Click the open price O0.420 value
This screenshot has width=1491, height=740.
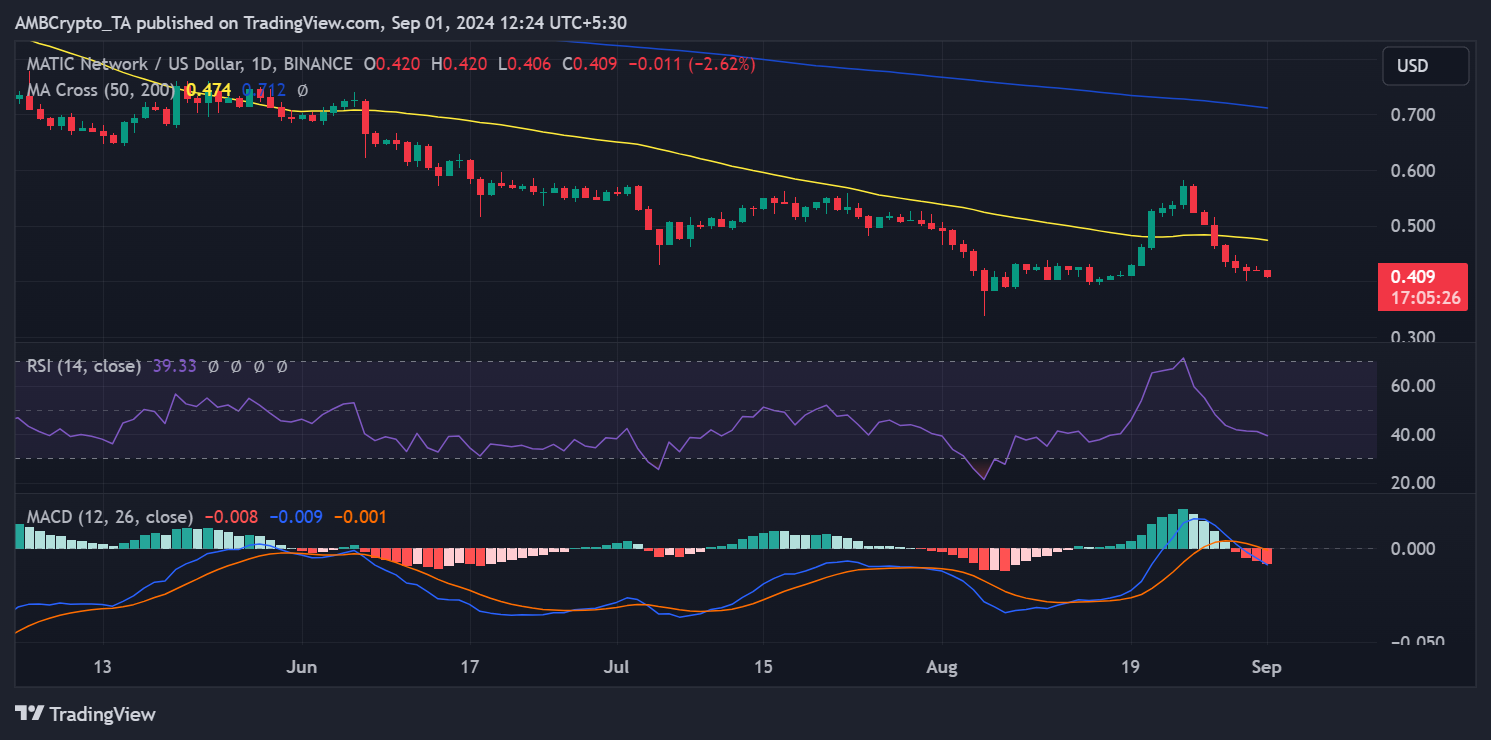coord(394,63)
